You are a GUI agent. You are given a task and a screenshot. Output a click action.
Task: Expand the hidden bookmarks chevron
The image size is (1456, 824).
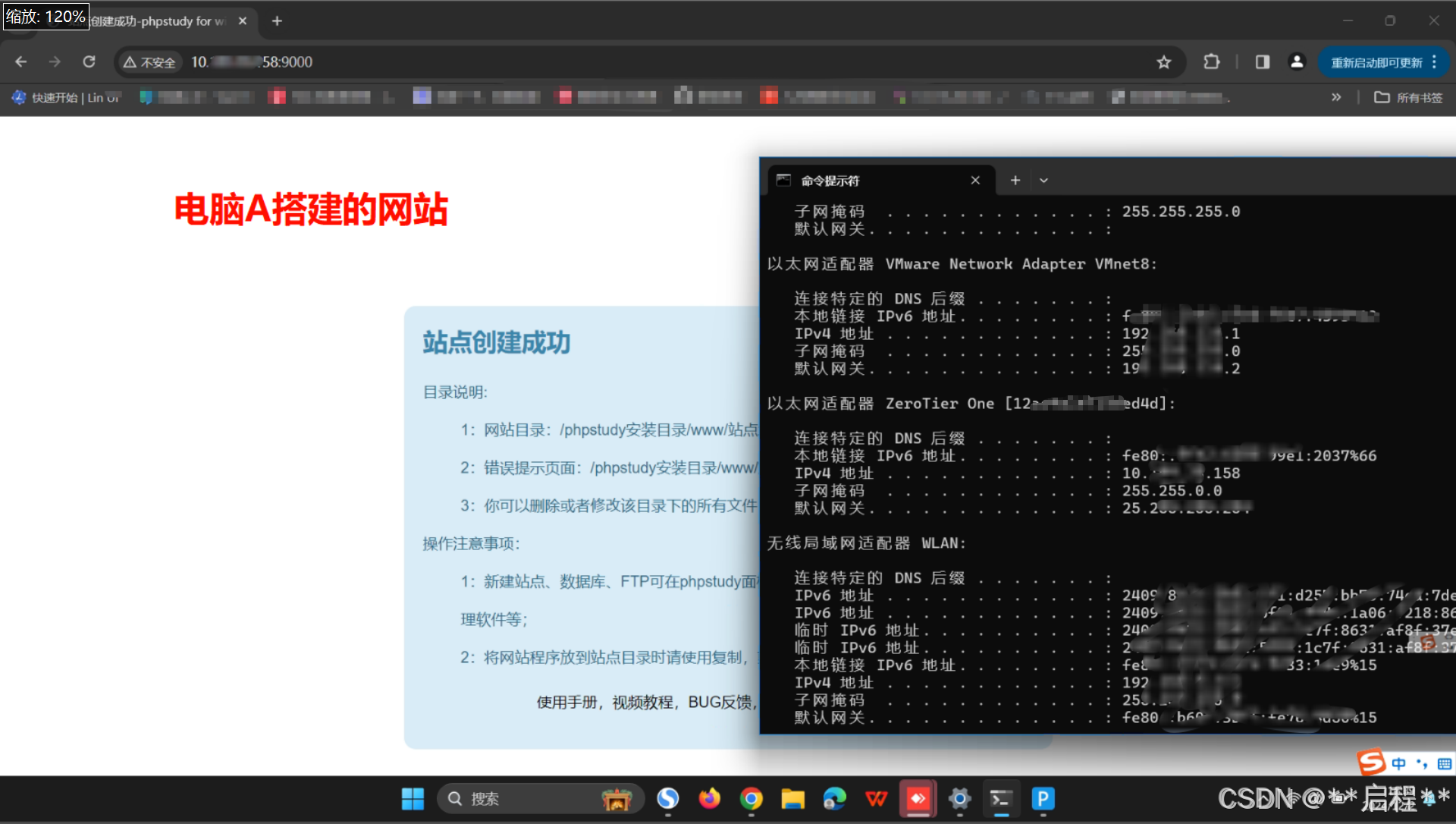click(x=1336, y=97)
